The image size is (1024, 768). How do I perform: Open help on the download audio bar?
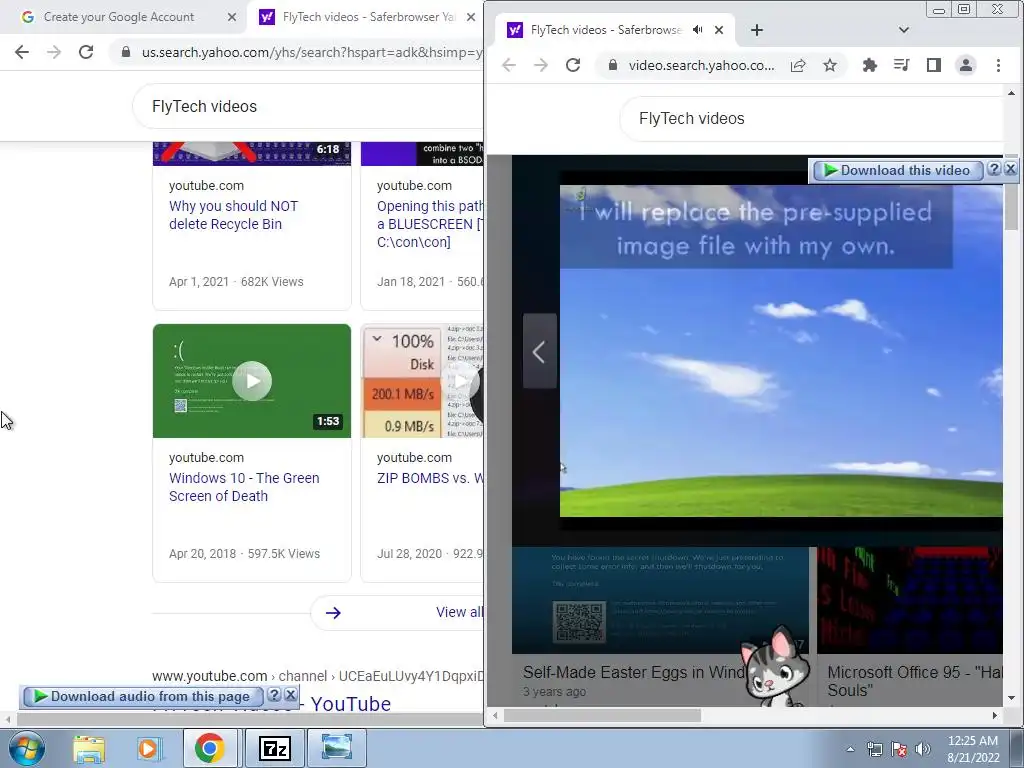pyautogui.click(x=274, y=695)
